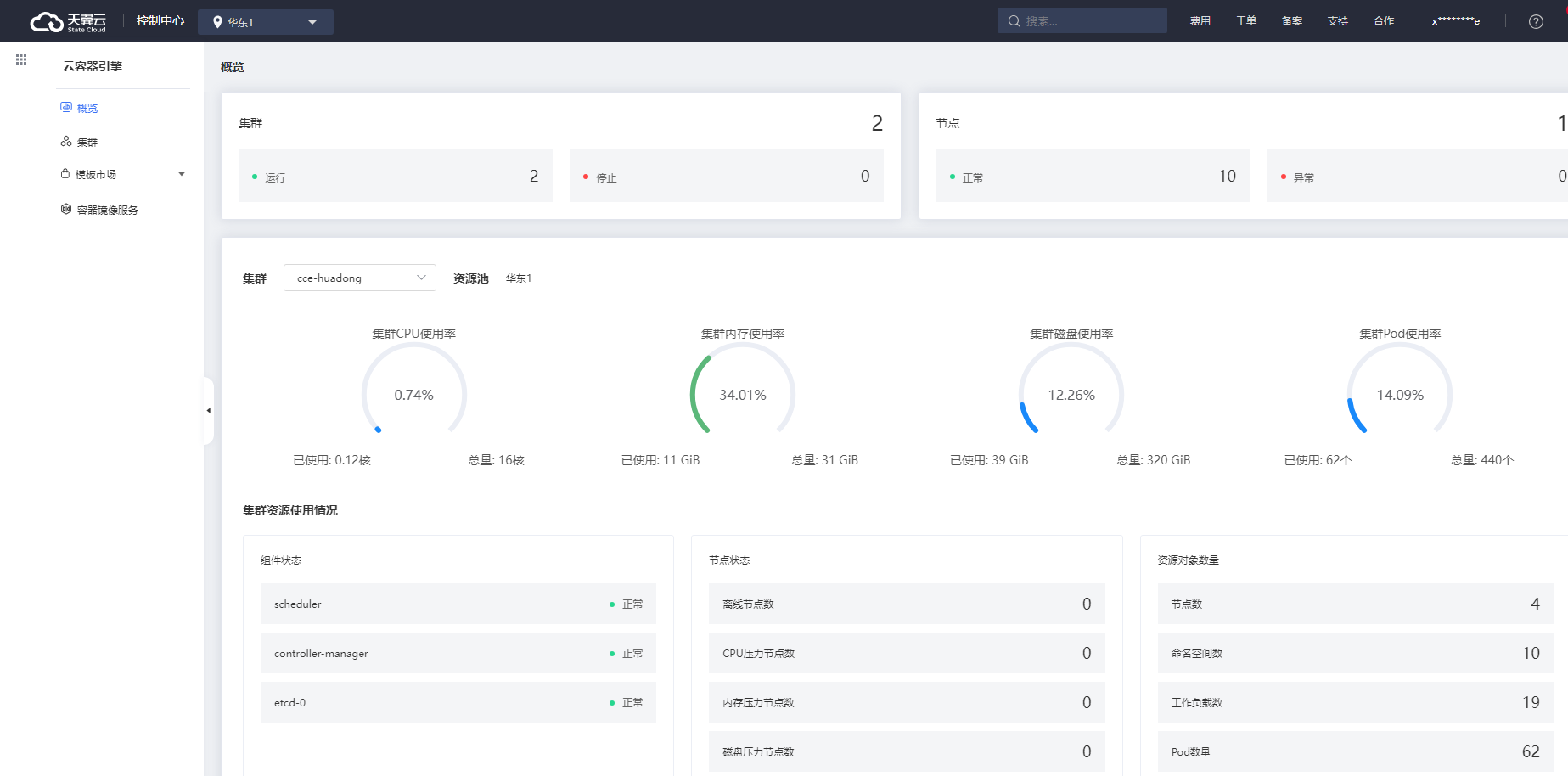Open the apps grid menu icon
Viewport: 1568px width, 776px height.
(x=21, y=59)
